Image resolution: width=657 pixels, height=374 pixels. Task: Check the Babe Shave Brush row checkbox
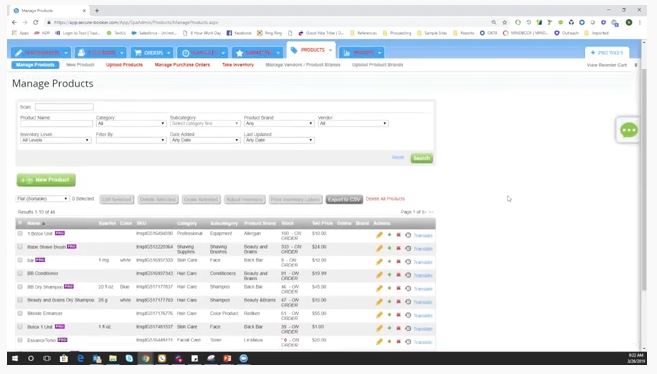click(x=20, y=247)
